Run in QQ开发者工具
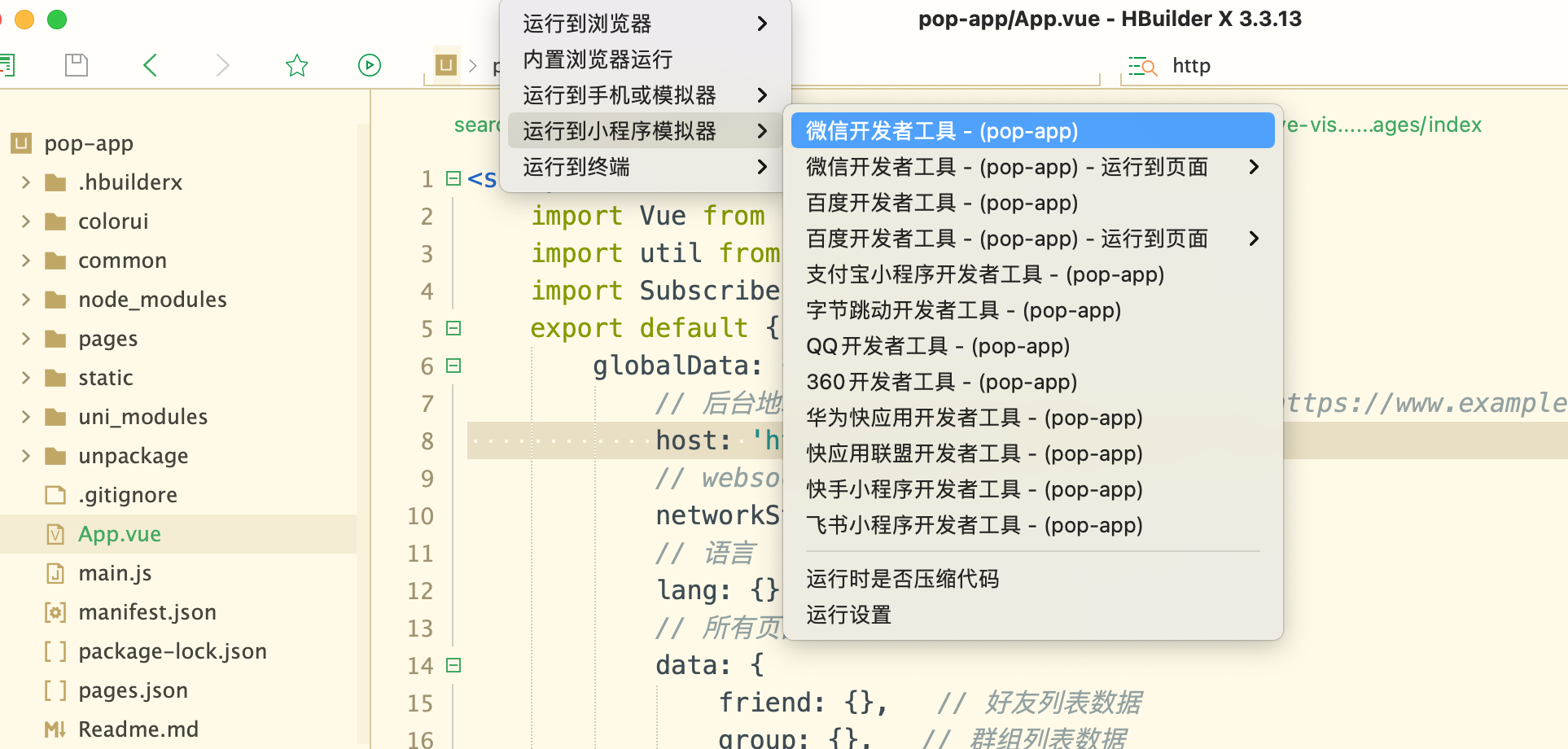This screenshot has height=749, width=1568. (x=1032, y=346)
